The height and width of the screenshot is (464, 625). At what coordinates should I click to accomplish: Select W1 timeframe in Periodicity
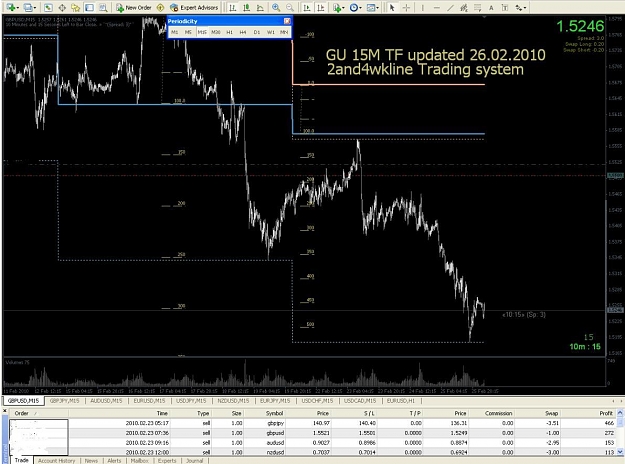point(271,32)
